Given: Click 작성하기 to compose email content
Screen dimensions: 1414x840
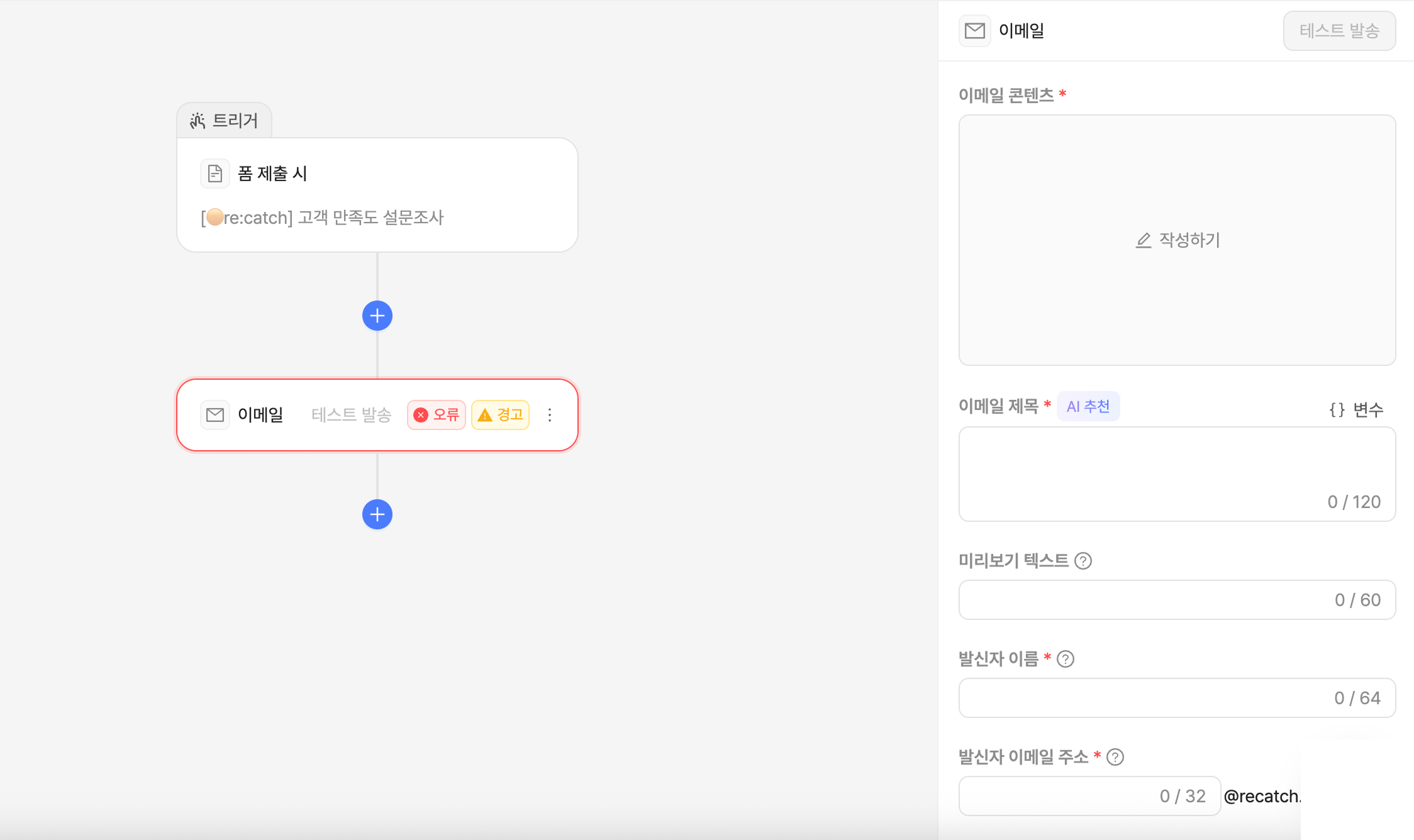Looking at the screenshot, I should click(x=1177, y=240).
